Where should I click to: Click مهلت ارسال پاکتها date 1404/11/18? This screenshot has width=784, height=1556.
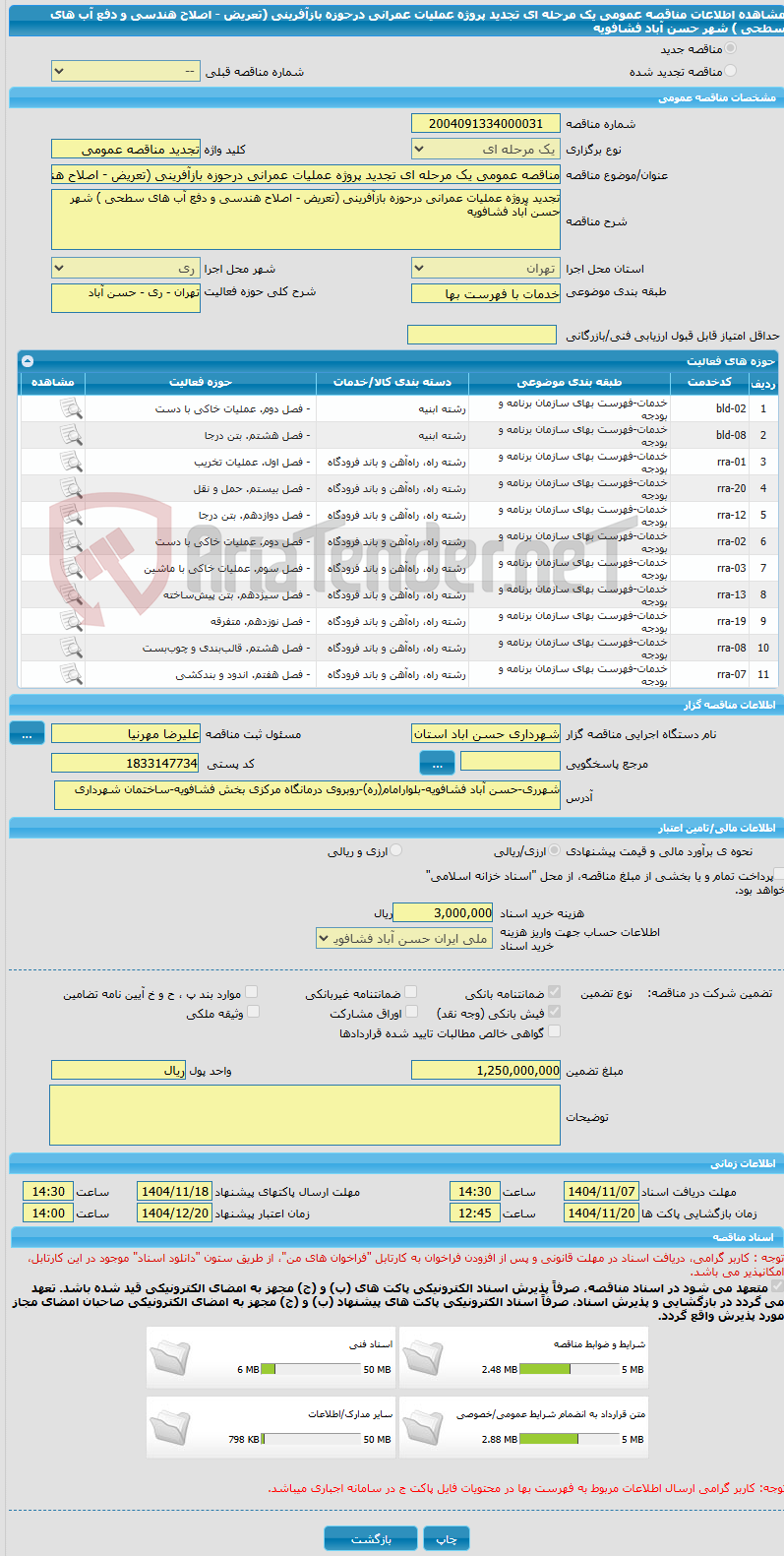[x=174, y=1191]
